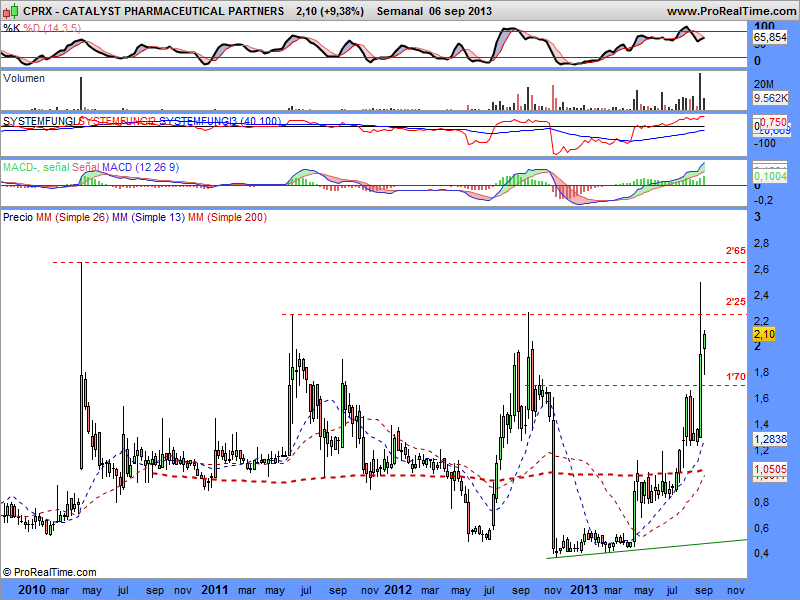Click the candlestick icon beside the CPRX title

11,11
